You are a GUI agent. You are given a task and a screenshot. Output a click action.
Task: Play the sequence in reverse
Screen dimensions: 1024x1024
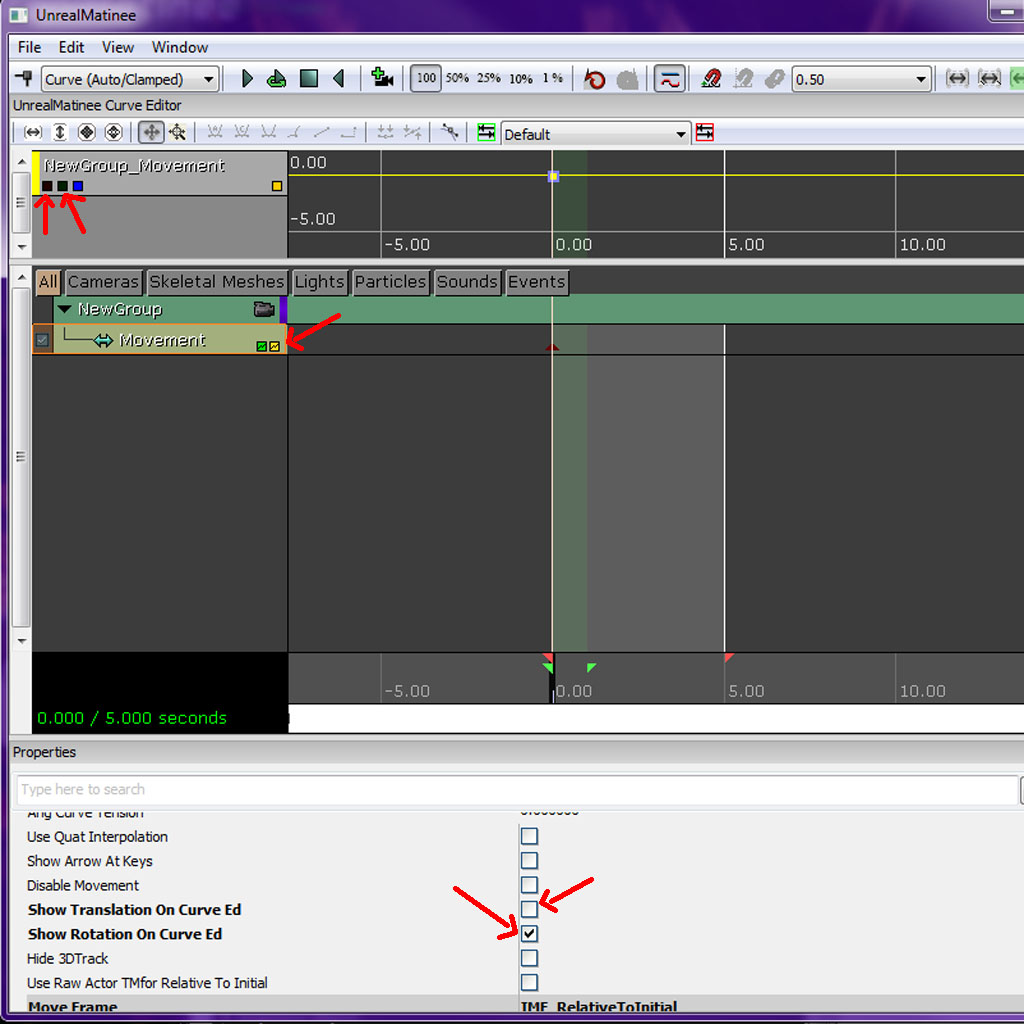pos(338,78)
